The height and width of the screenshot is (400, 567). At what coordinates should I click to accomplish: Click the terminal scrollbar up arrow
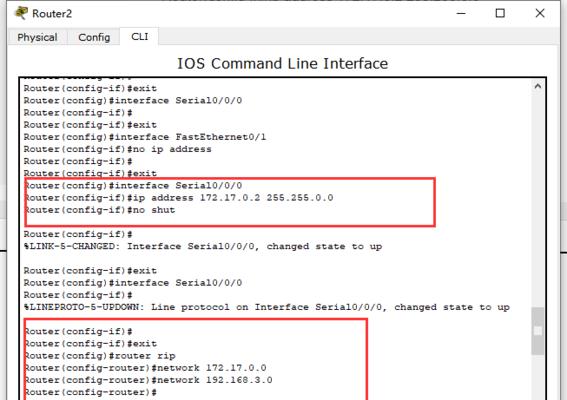538,86
